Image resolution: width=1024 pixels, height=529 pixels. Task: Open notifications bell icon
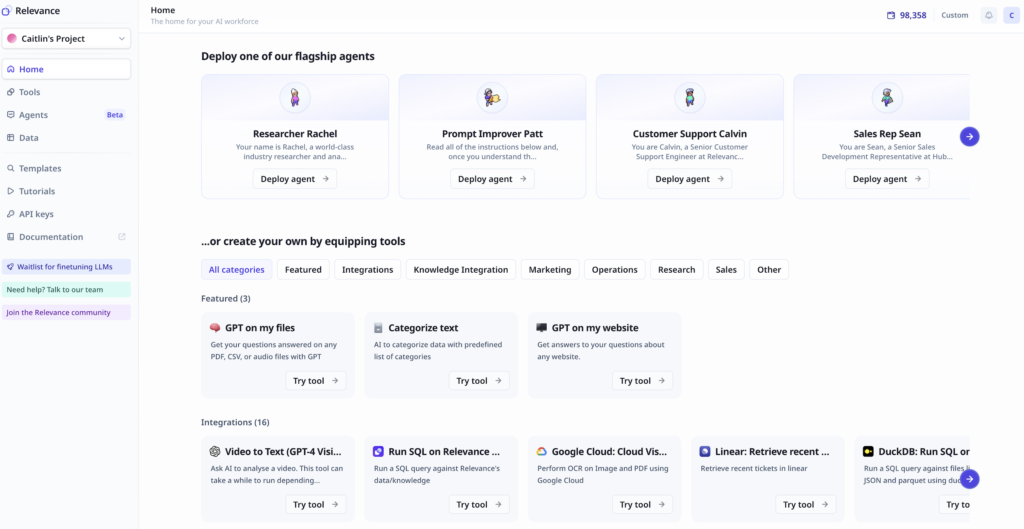(x=989, y=15)
